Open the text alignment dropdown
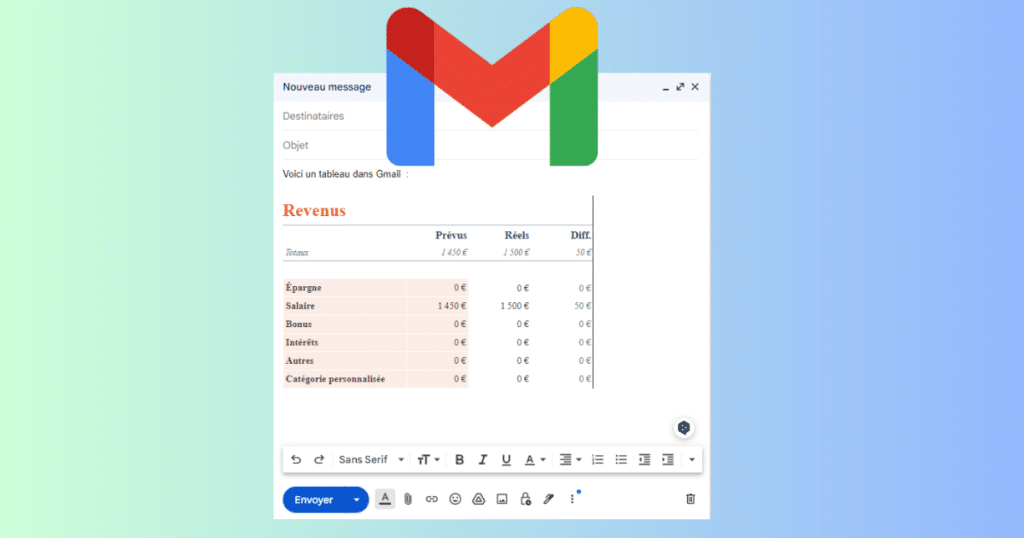1024x538 pixels. 570,460
